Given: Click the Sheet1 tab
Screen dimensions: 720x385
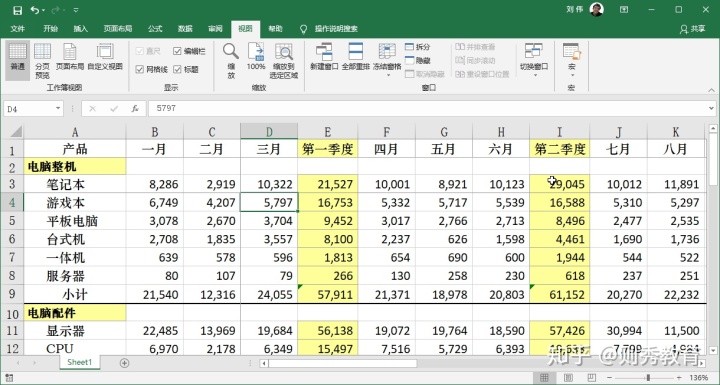Looking at the screenshot, I should (79, 362).
